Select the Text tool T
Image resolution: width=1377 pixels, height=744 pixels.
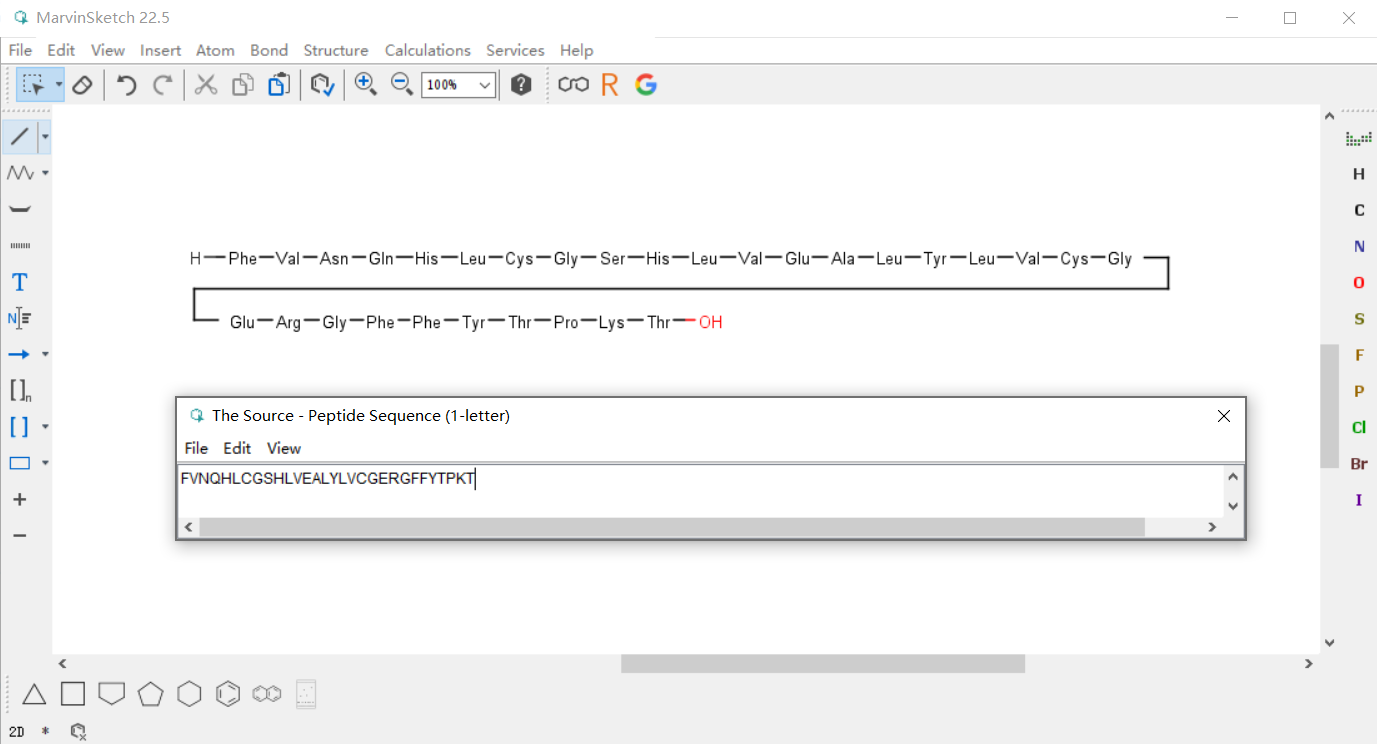19,282
